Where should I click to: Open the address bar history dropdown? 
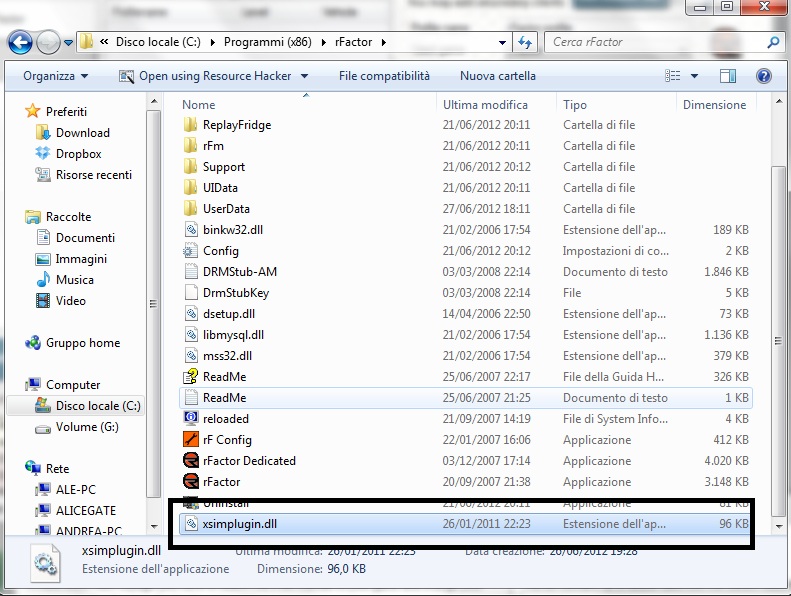(x=502, y=42)
